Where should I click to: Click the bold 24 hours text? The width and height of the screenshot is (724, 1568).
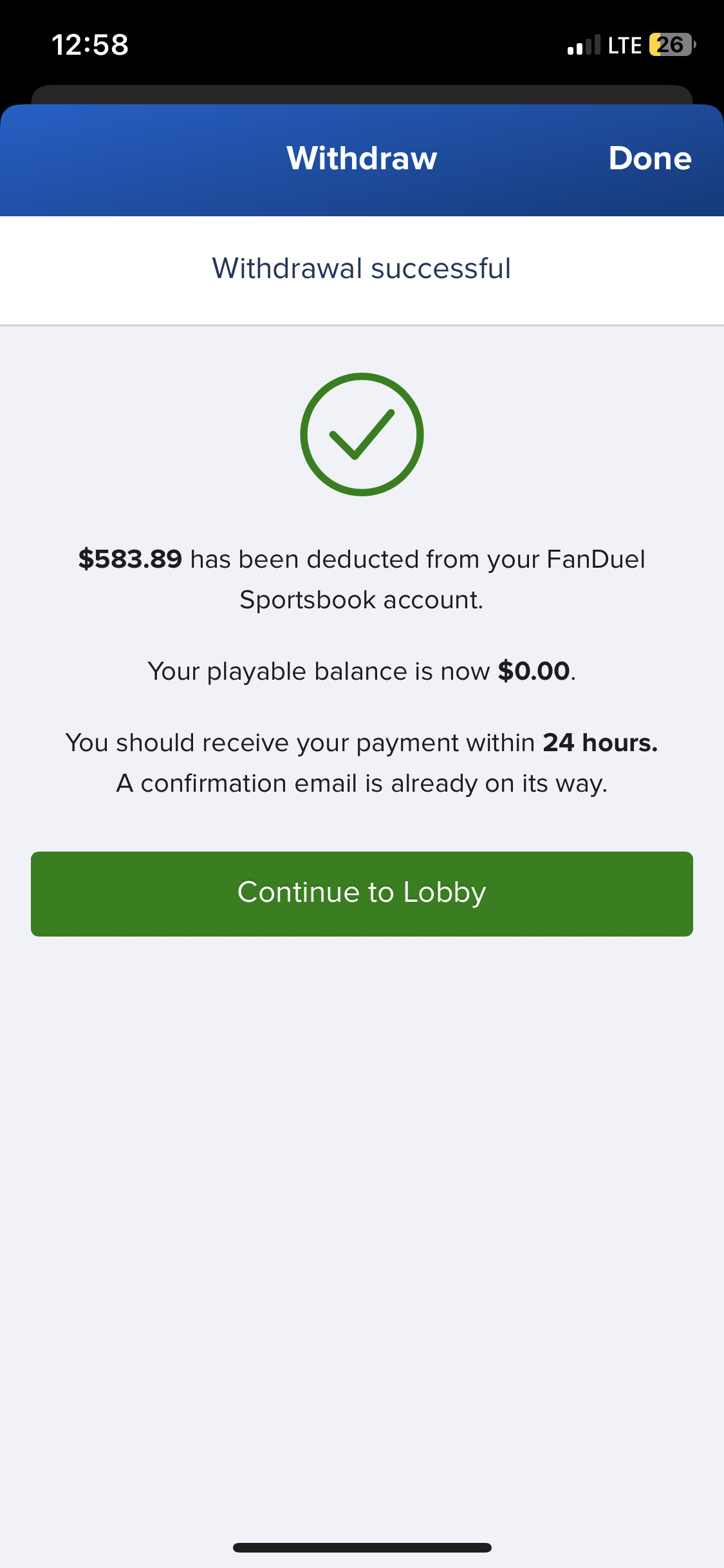(600, 743)
